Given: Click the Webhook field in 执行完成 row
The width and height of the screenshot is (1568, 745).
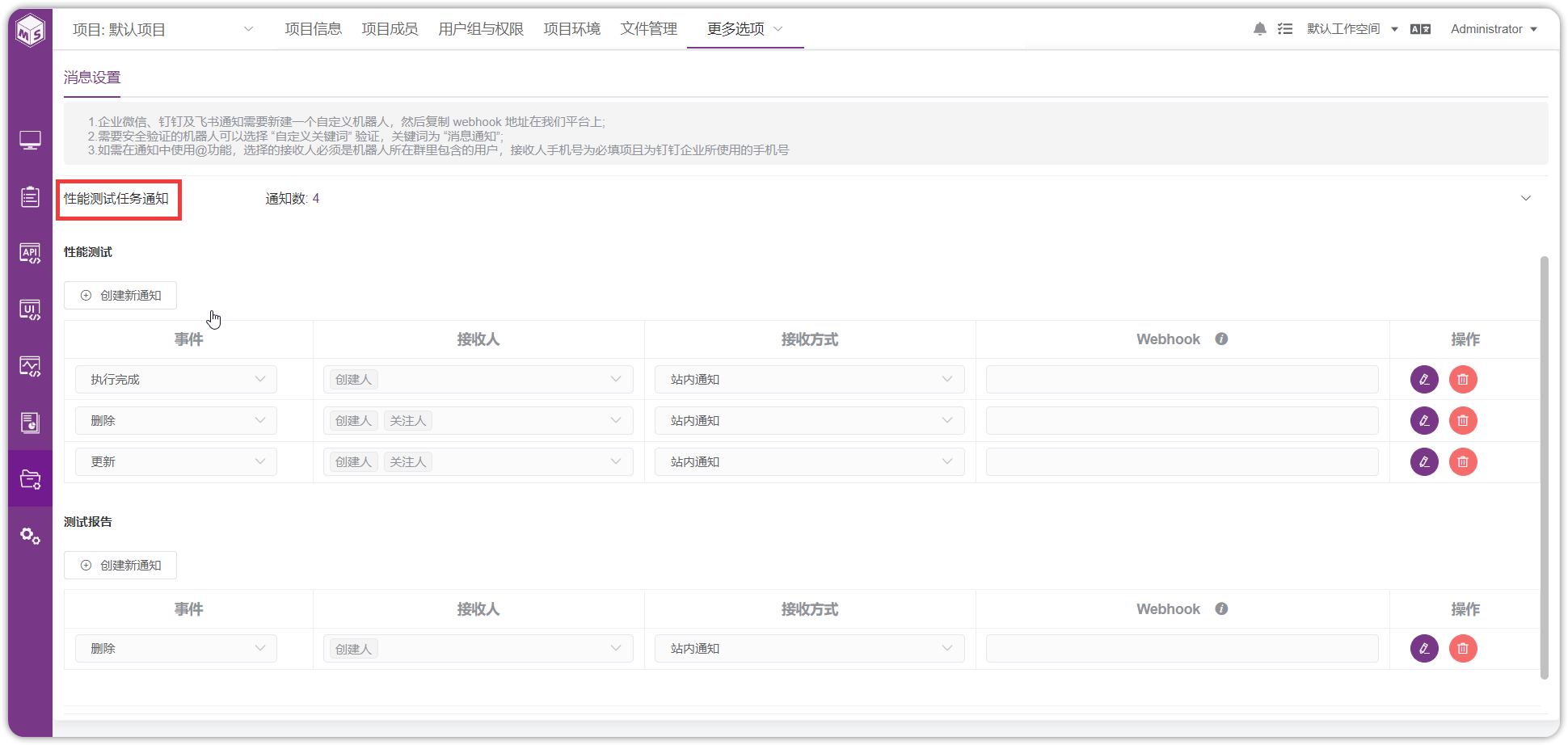Looking at the screenshot, I should tap(1182, 379).
